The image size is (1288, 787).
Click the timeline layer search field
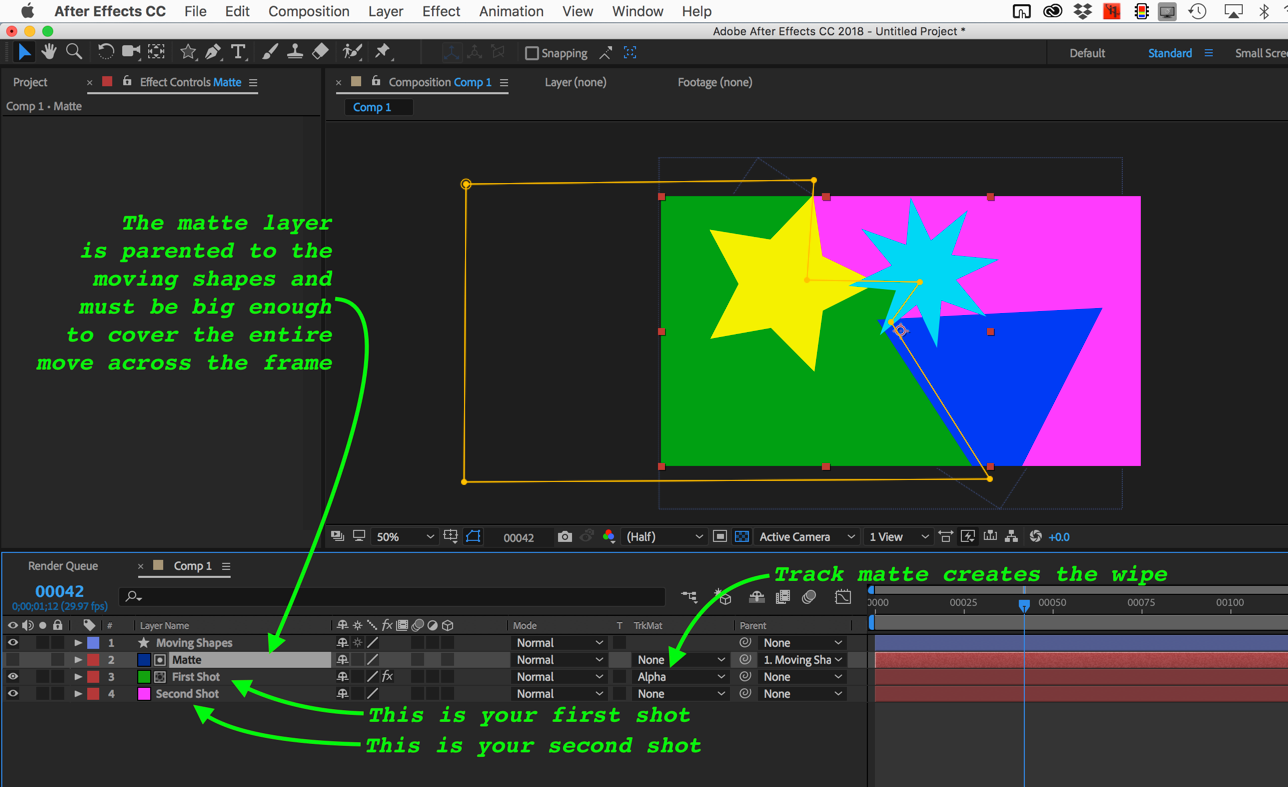(x=392, y=597)
